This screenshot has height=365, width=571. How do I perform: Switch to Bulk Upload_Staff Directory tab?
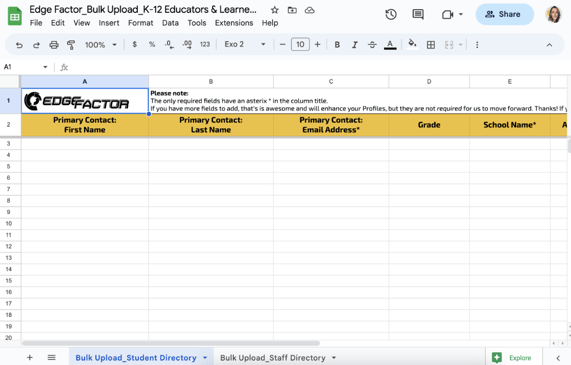pos(273,358)
